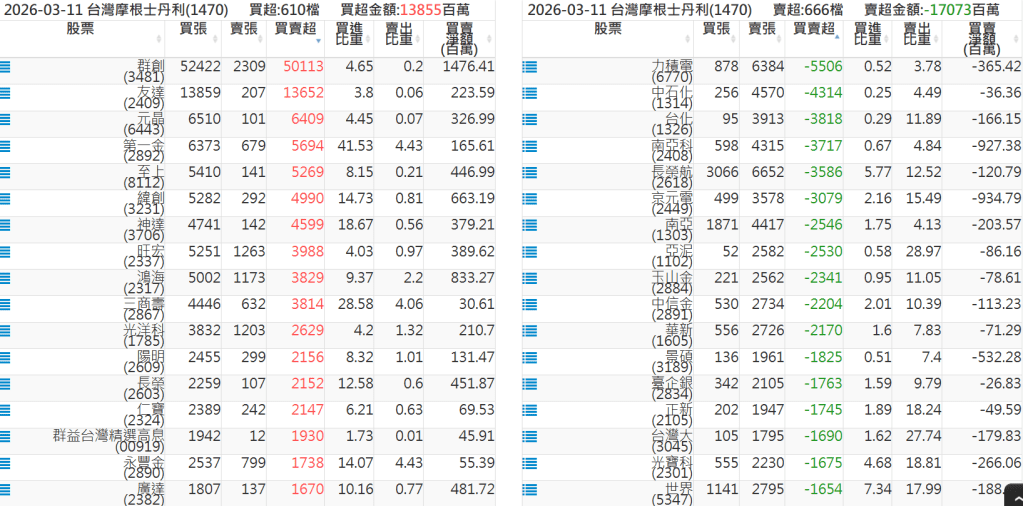Sort buy-side table by 買賣超 column
This screenshot has width=1023, height=506.
point(295,29)
